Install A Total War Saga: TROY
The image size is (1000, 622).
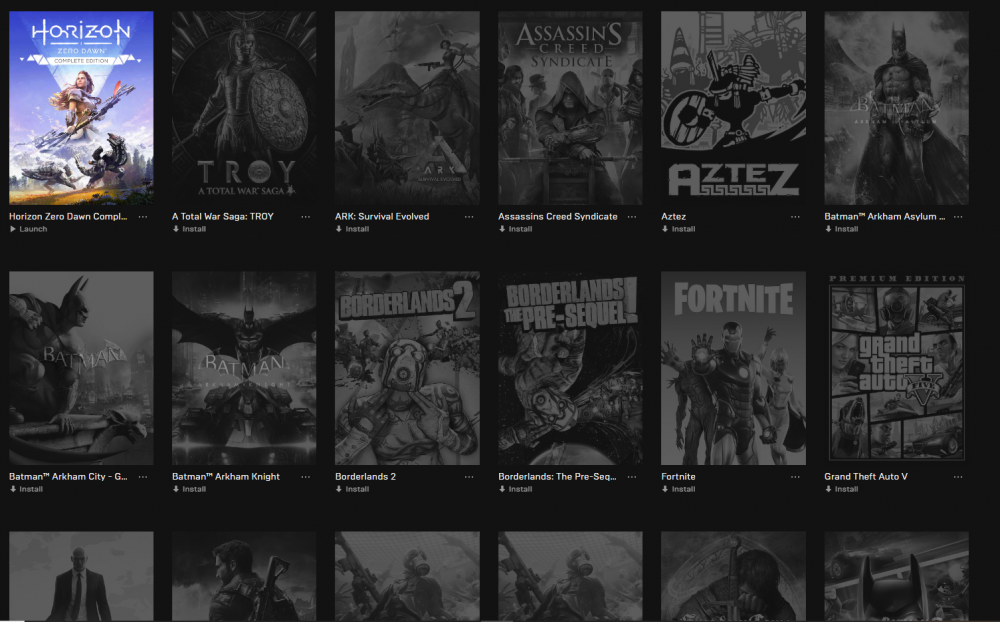(x=189, y=229)
